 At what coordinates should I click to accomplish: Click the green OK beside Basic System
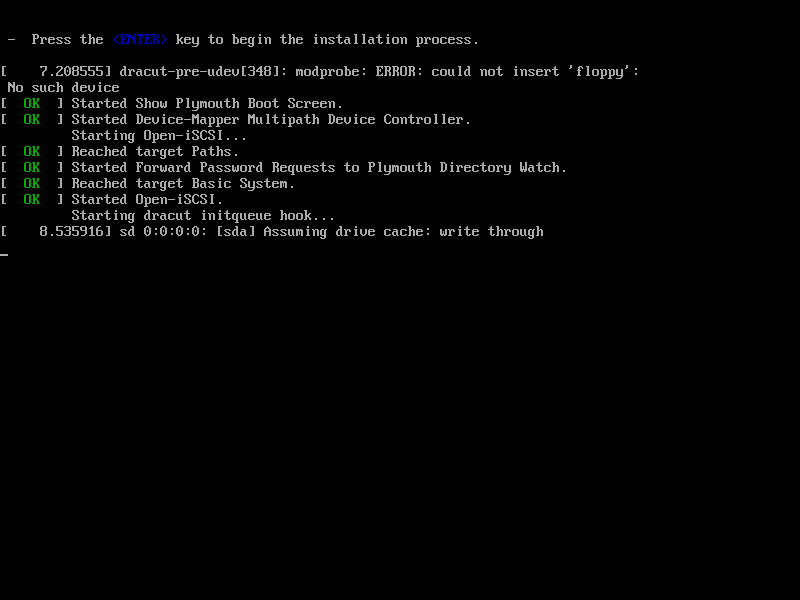coord(32,184)
